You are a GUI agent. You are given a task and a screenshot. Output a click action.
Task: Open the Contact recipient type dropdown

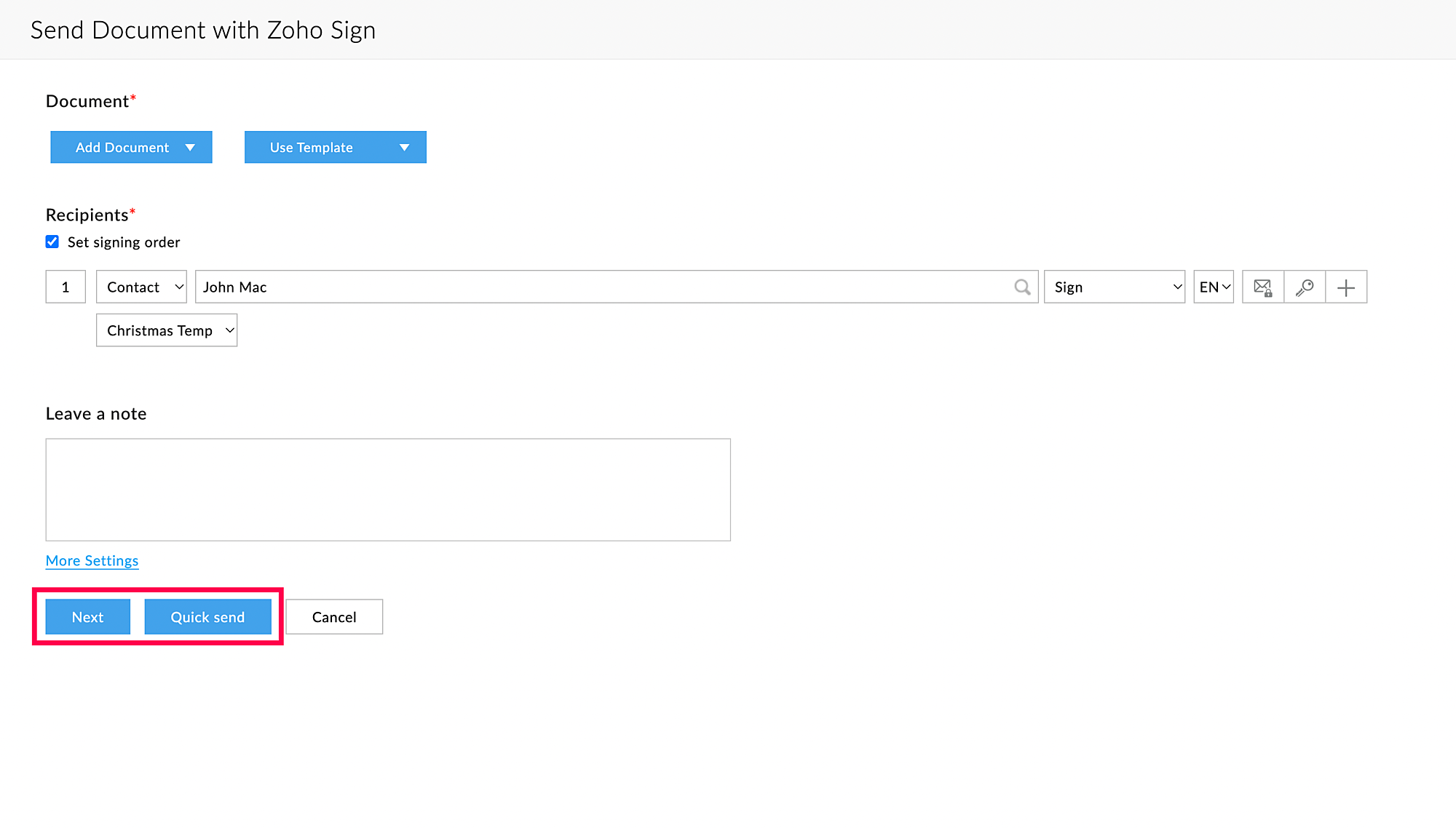coord(142,287)
